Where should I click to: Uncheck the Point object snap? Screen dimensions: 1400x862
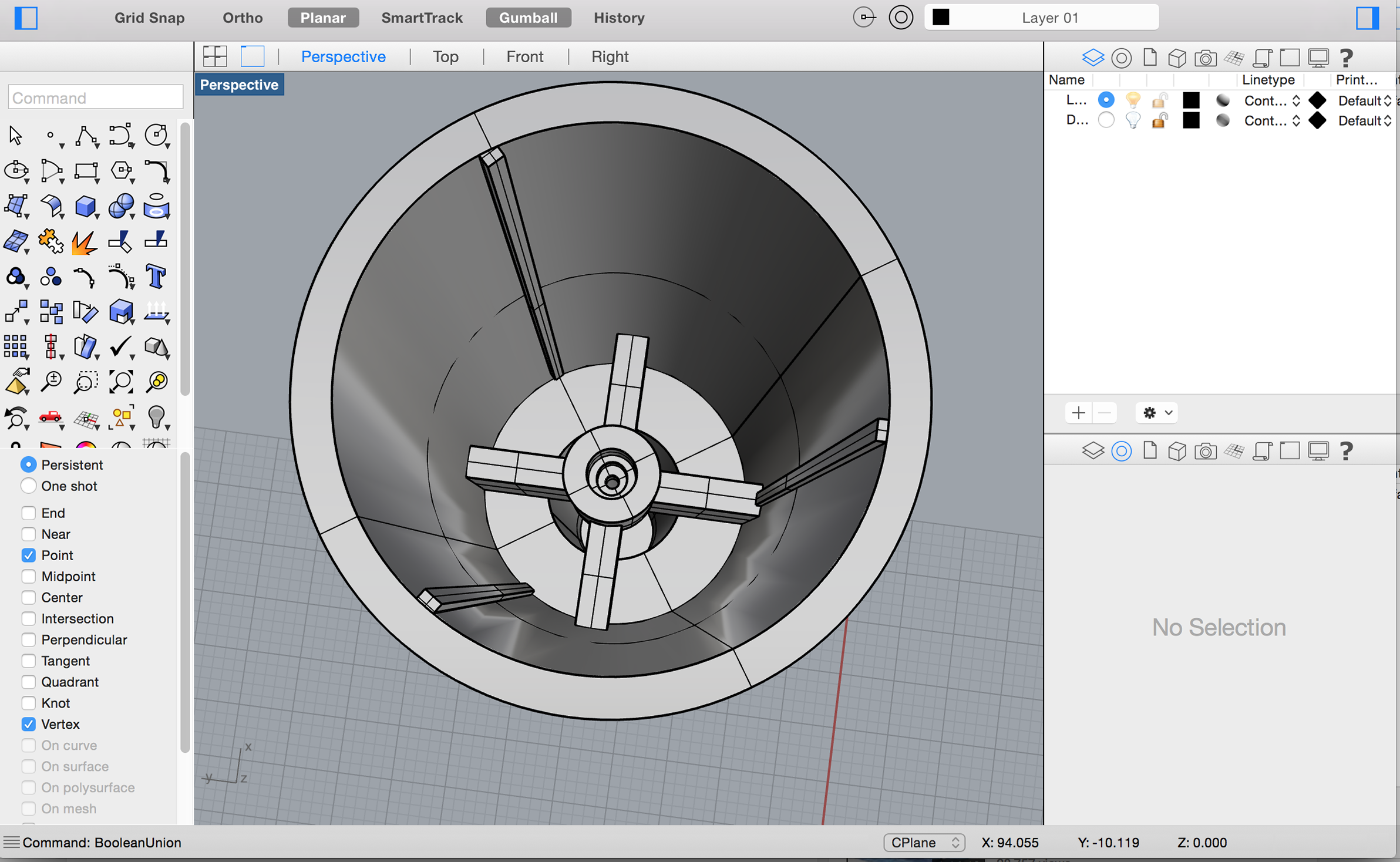[x=28, y=555]
